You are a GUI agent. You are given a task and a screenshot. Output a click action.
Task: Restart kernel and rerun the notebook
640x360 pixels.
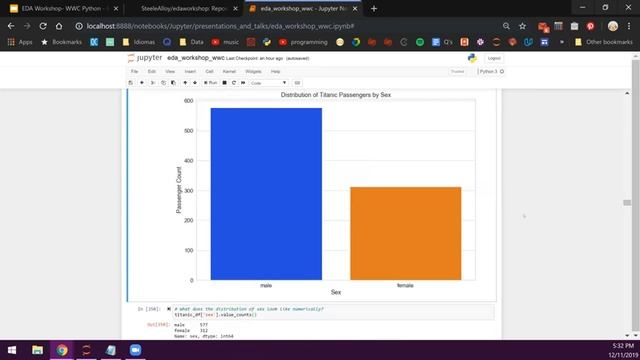tap(243, 83)
